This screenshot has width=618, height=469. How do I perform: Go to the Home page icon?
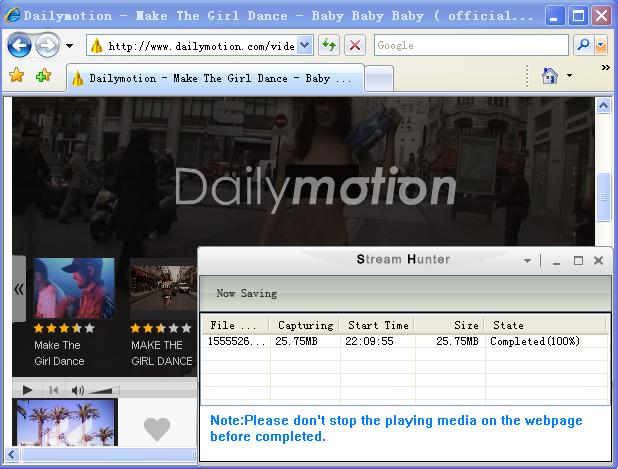coord(550,76)
